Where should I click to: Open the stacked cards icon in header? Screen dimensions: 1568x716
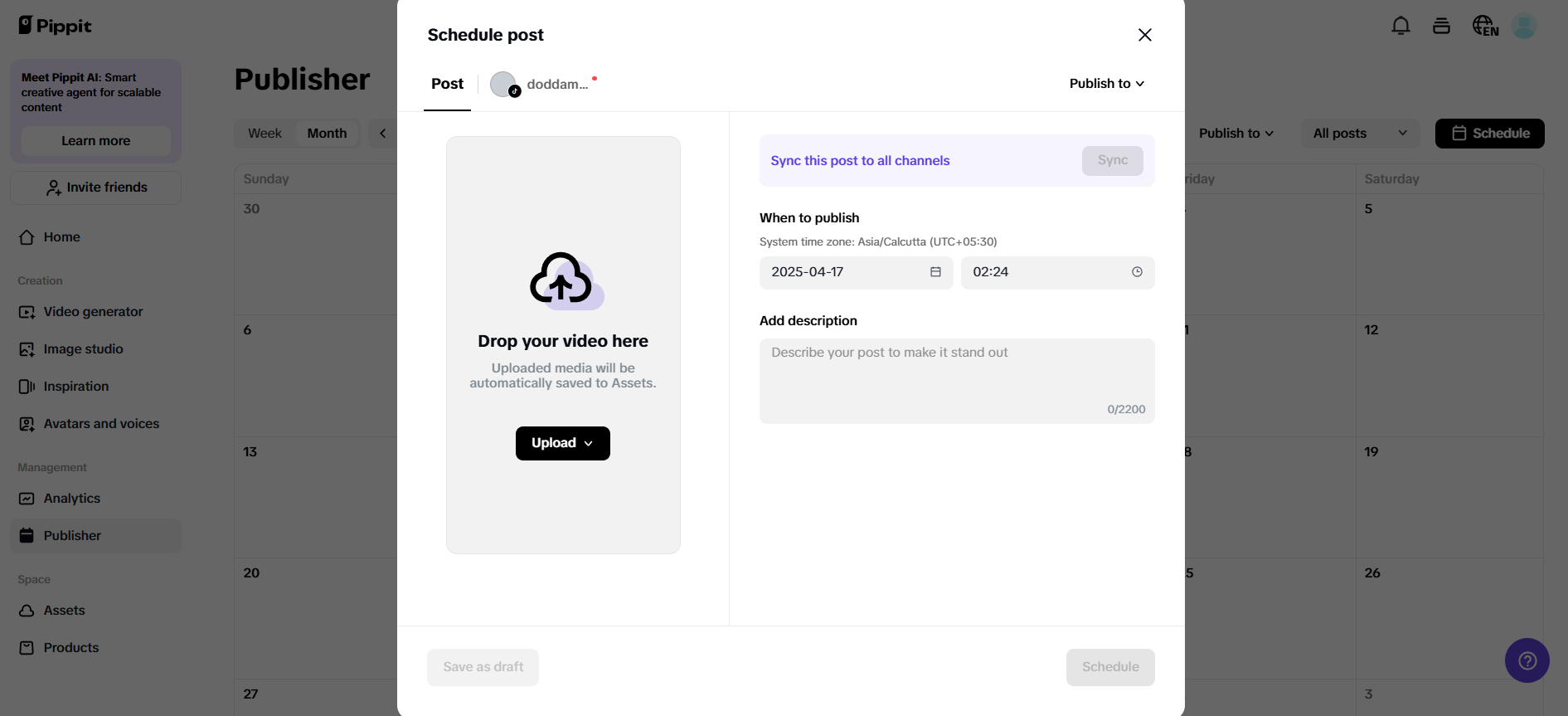click(1441, 26)
